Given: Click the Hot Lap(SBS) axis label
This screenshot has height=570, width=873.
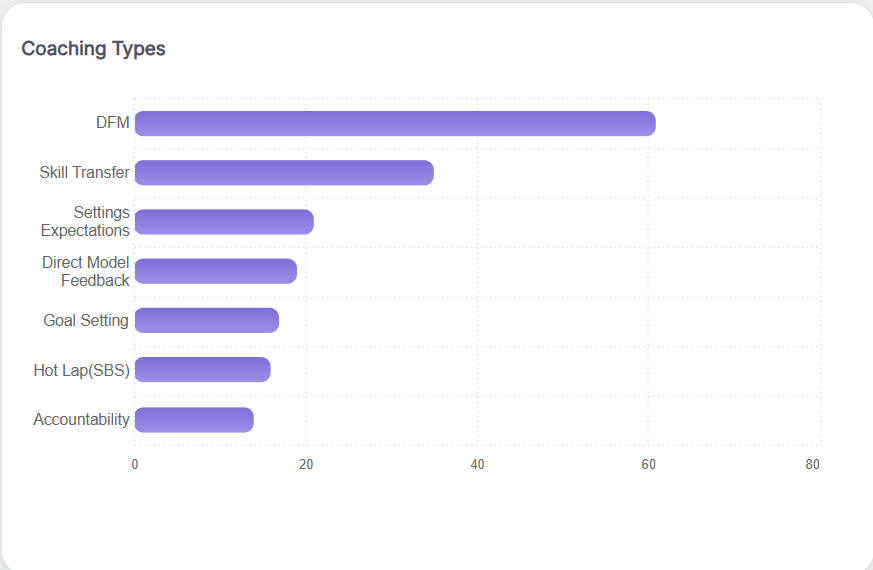Looking at the screenshot, I should click(x=81, y=370).
